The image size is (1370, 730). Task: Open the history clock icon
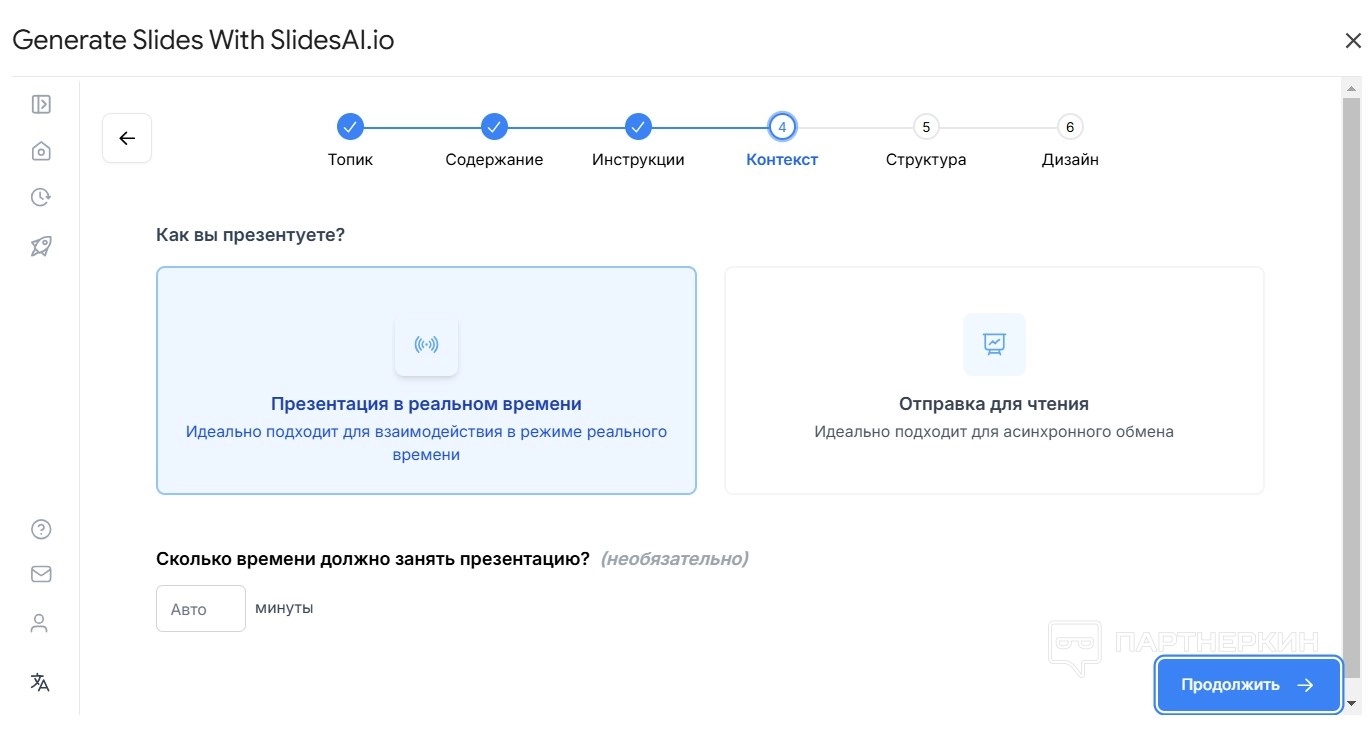click(x=41, y=197)
